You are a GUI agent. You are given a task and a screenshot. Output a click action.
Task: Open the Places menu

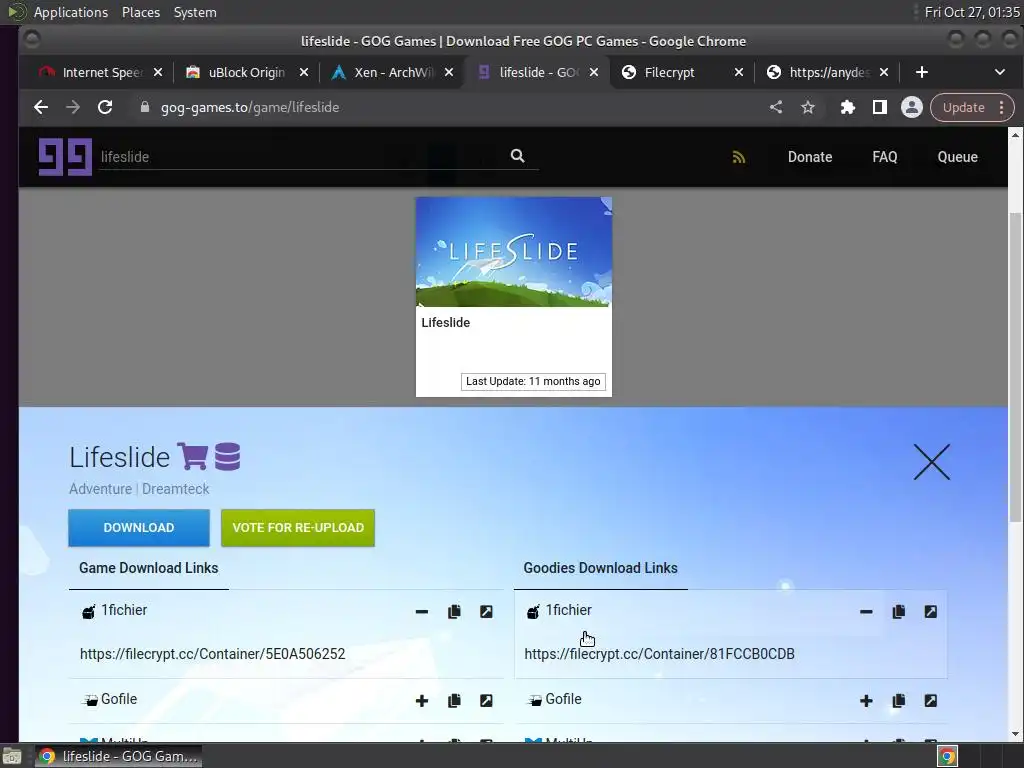point(140,12)
